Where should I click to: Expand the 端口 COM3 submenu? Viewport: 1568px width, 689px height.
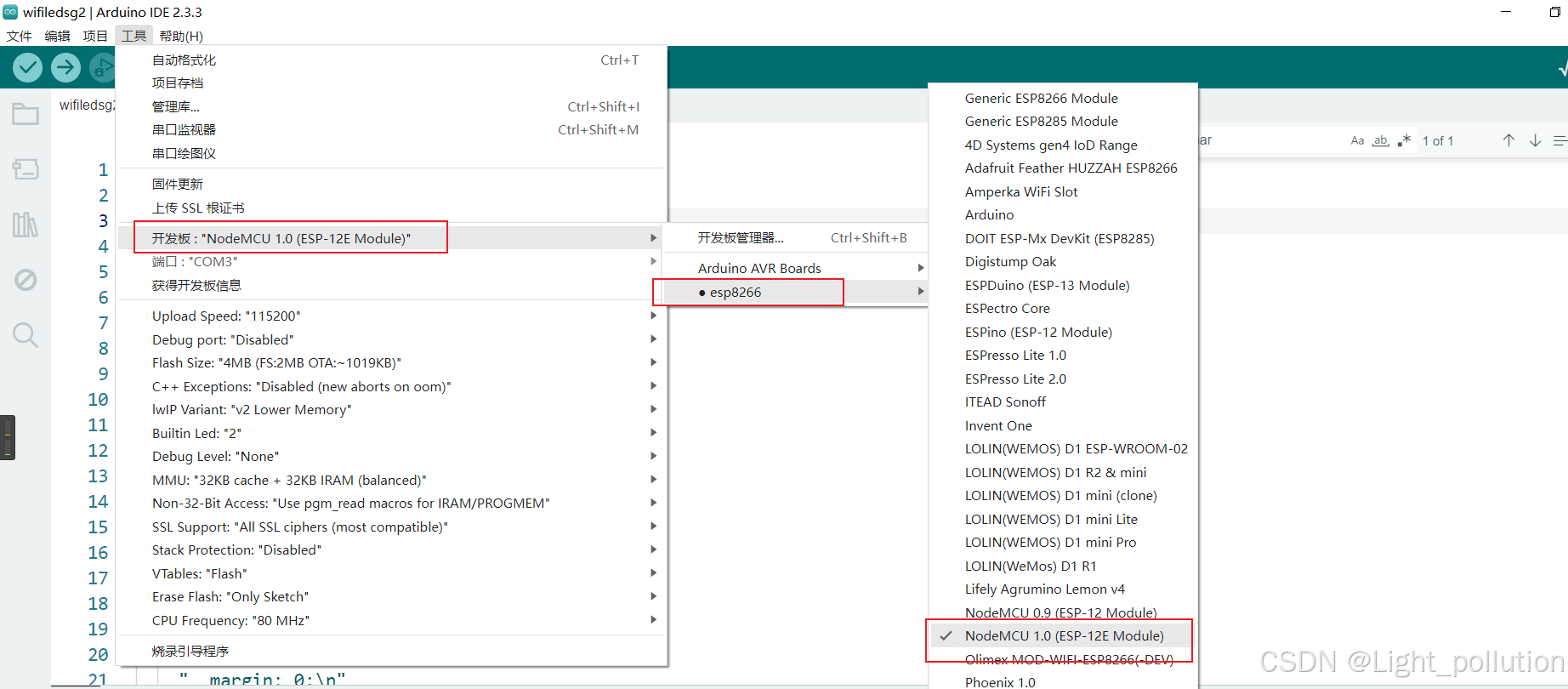(x=391, y=262)
